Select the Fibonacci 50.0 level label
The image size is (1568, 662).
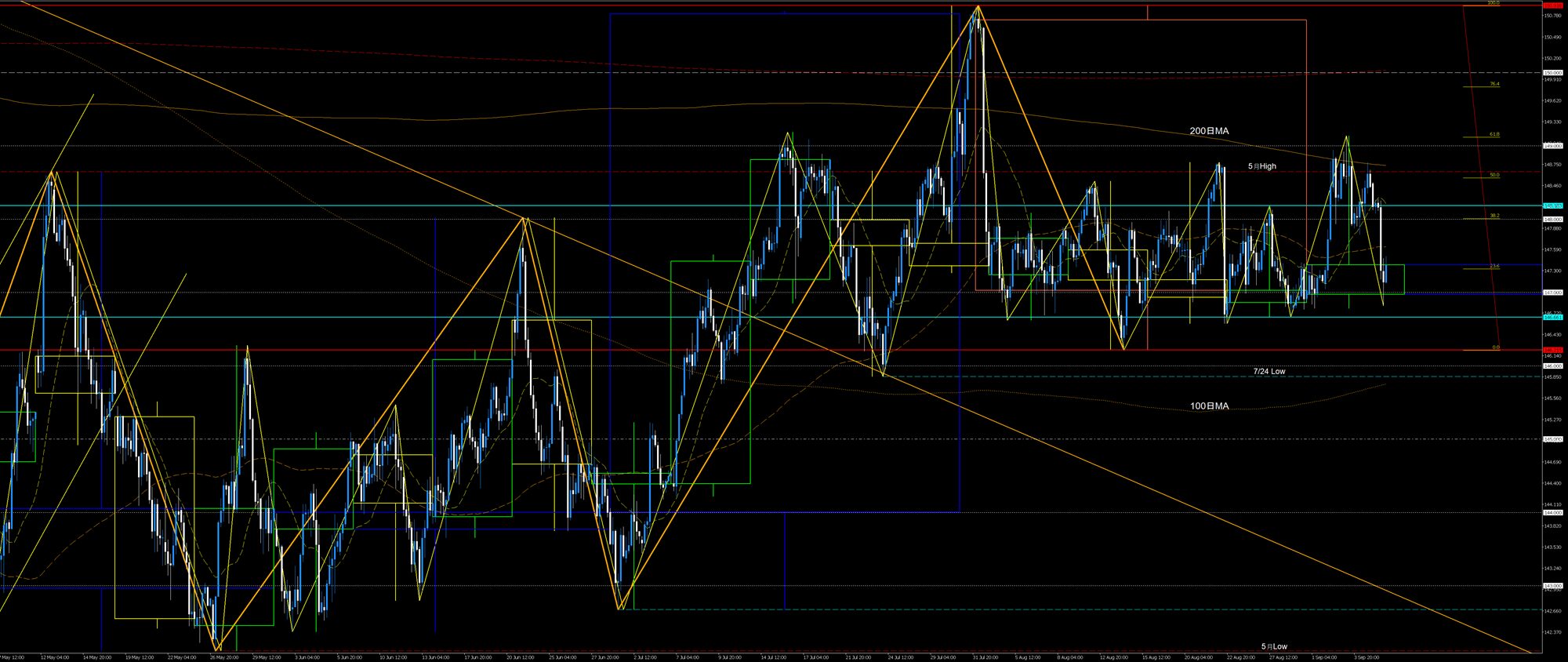click(1494, 176)
